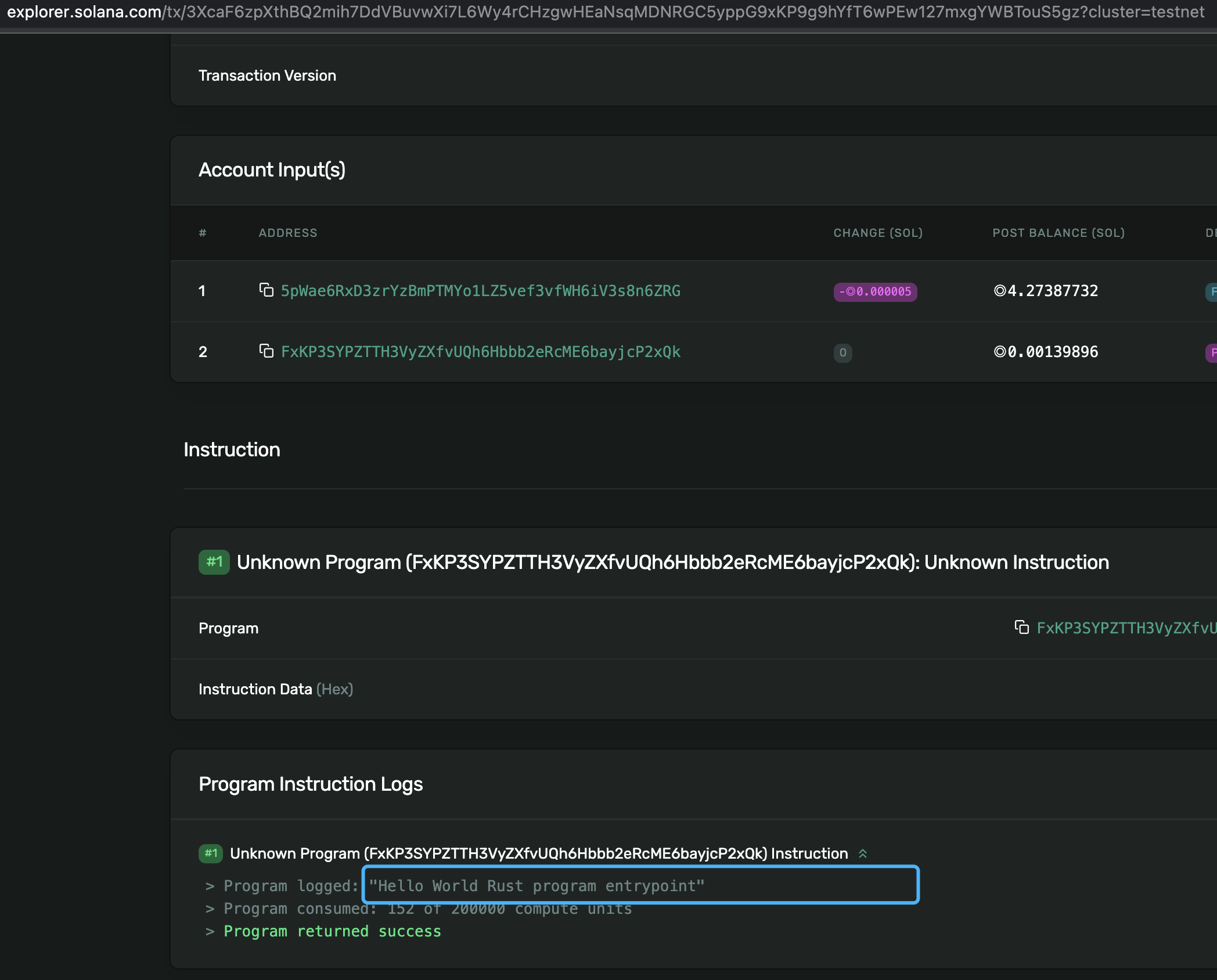The image size is (1217, 980).
Task: Collapse the instruction logs with chevron arrow
Action: click(x=863, y=853)
